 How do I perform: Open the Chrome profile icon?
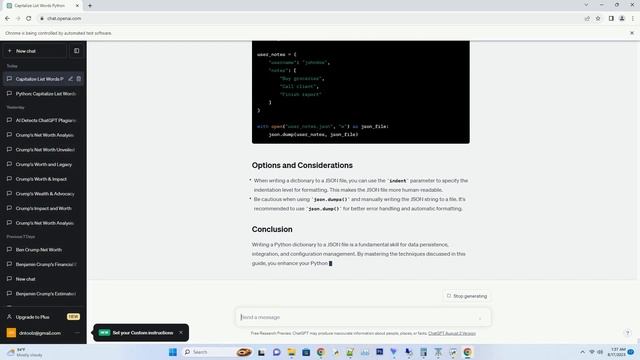click(622, 18)
